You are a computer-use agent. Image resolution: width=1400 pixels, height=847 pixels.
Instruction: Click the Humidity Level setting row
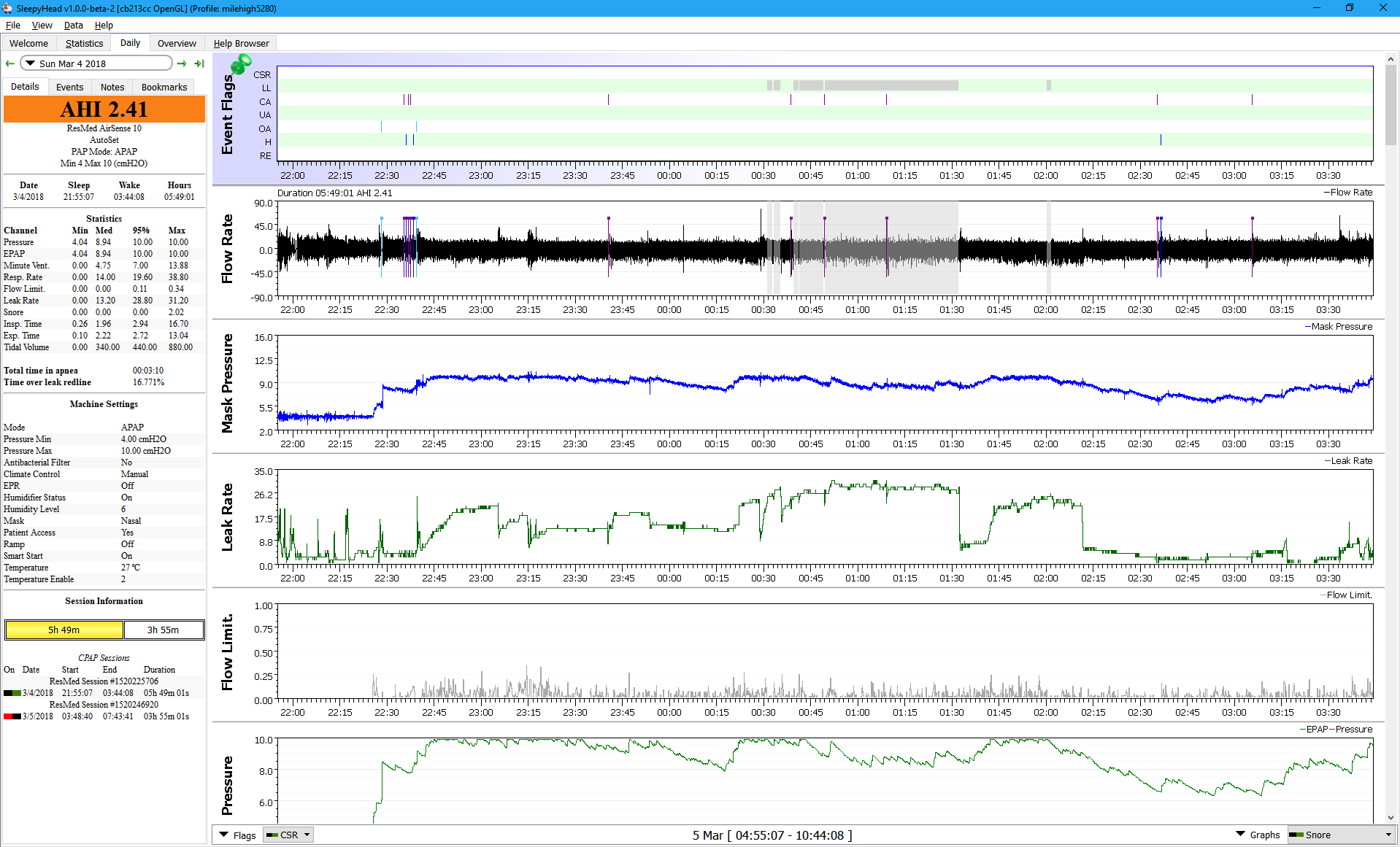coord(104,509)
